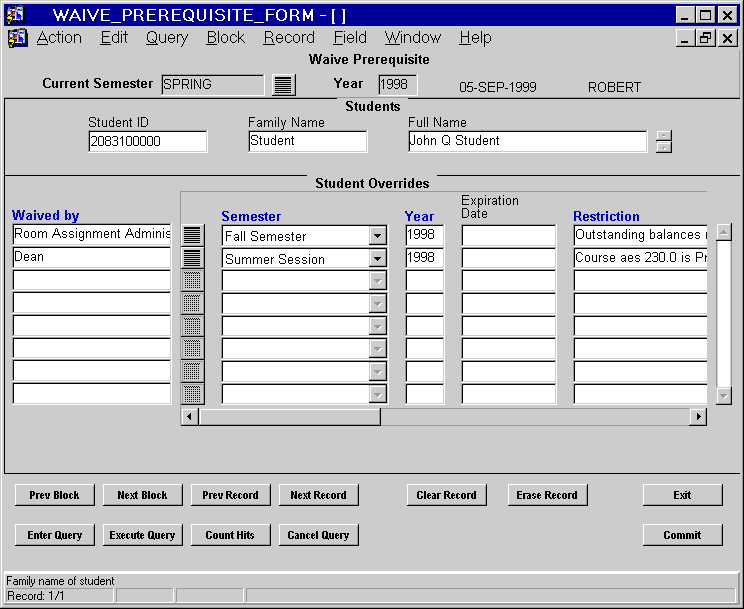
Task: Restore the inner form window
Action: tap(705, 37)
